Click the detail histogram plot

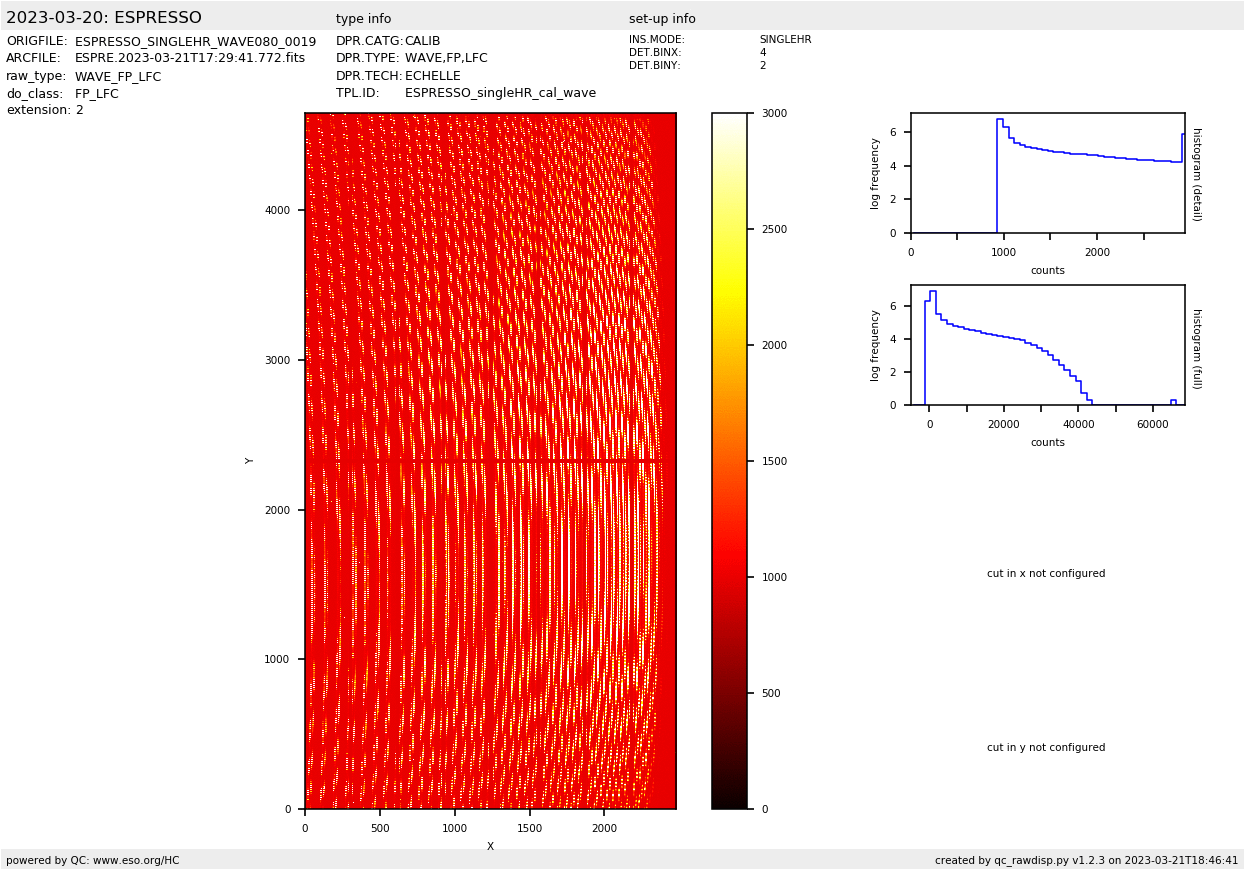point(1047,173)
